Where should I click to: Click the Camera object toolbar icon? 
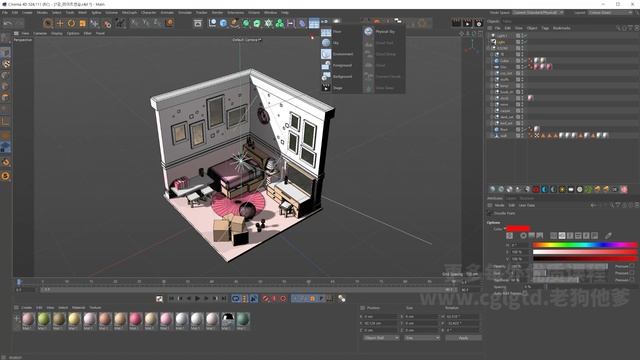coord(325,21)
